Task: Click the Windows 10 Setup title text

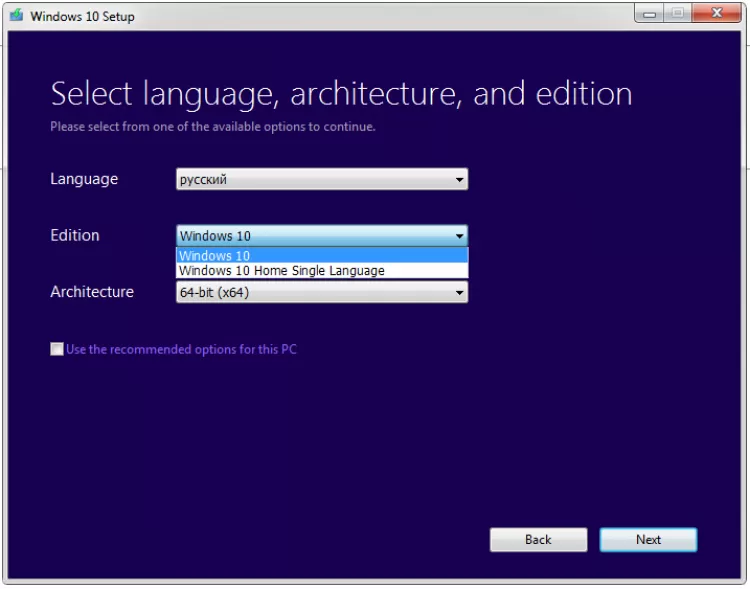Action: coord(82,16)
